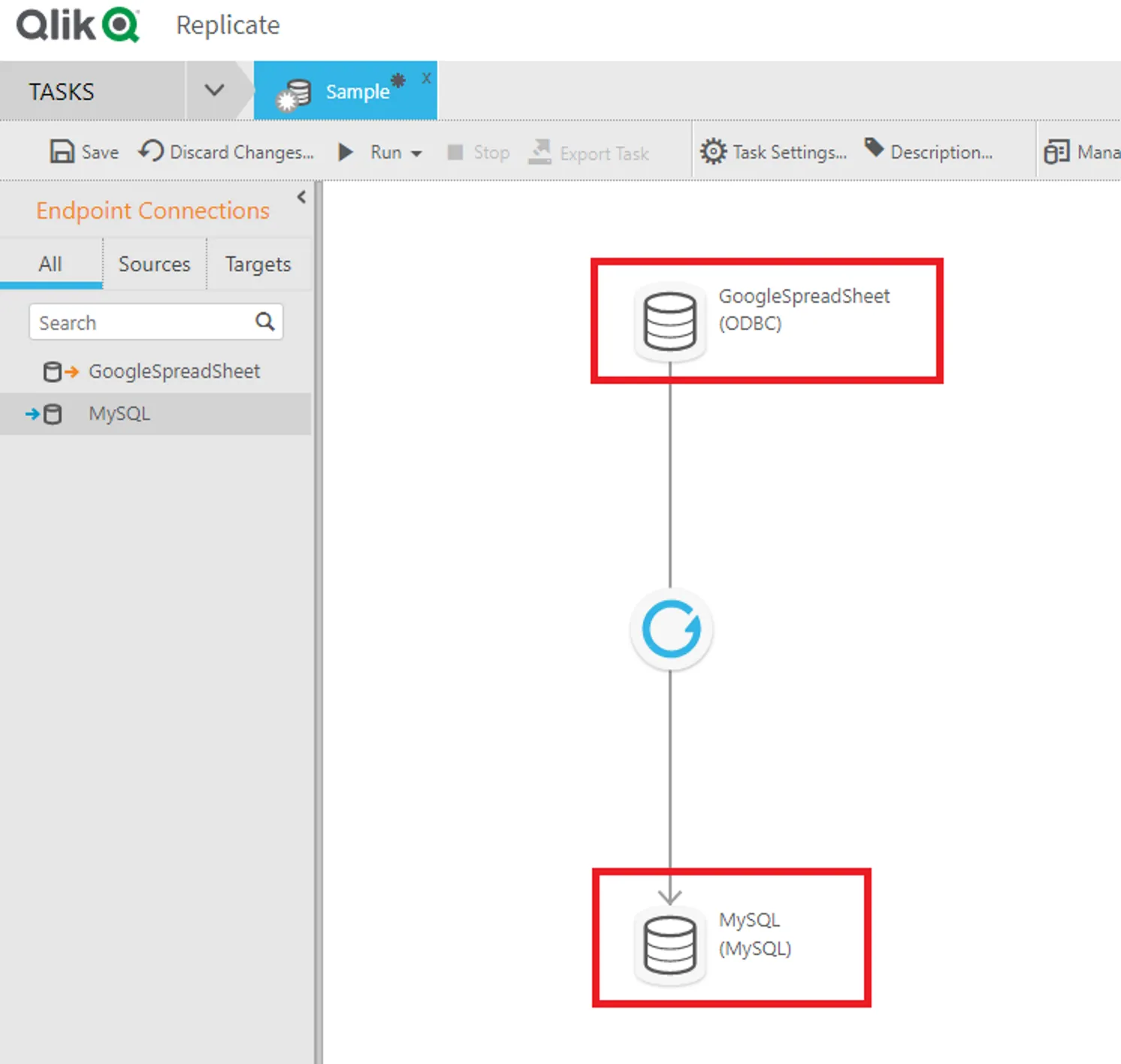This screenshot has height=1064, width=1121.
Task: Switch to the Targets tab
Action: pyautogui.click(x=258, y=264)
